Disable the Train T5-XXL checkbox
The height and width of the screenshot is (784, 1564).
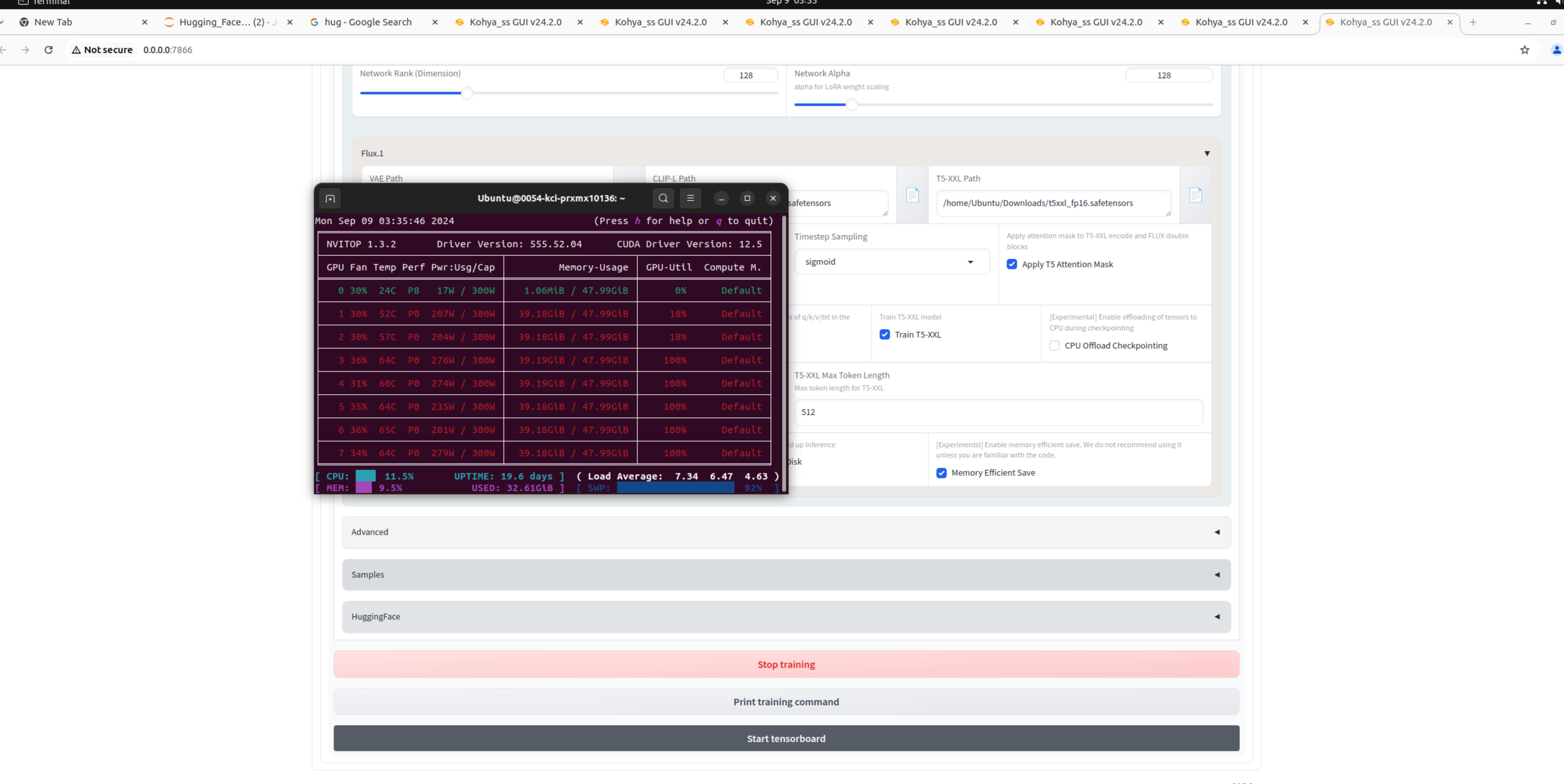[885, 335]
